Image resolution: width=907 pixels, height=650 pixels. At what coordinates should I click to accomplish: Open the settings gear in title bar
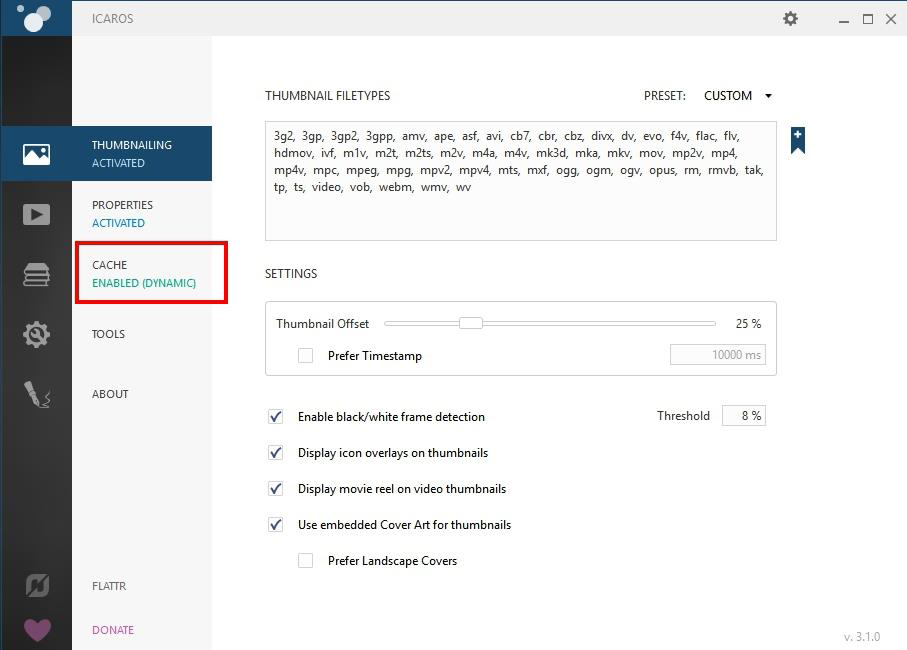(790, 19)
